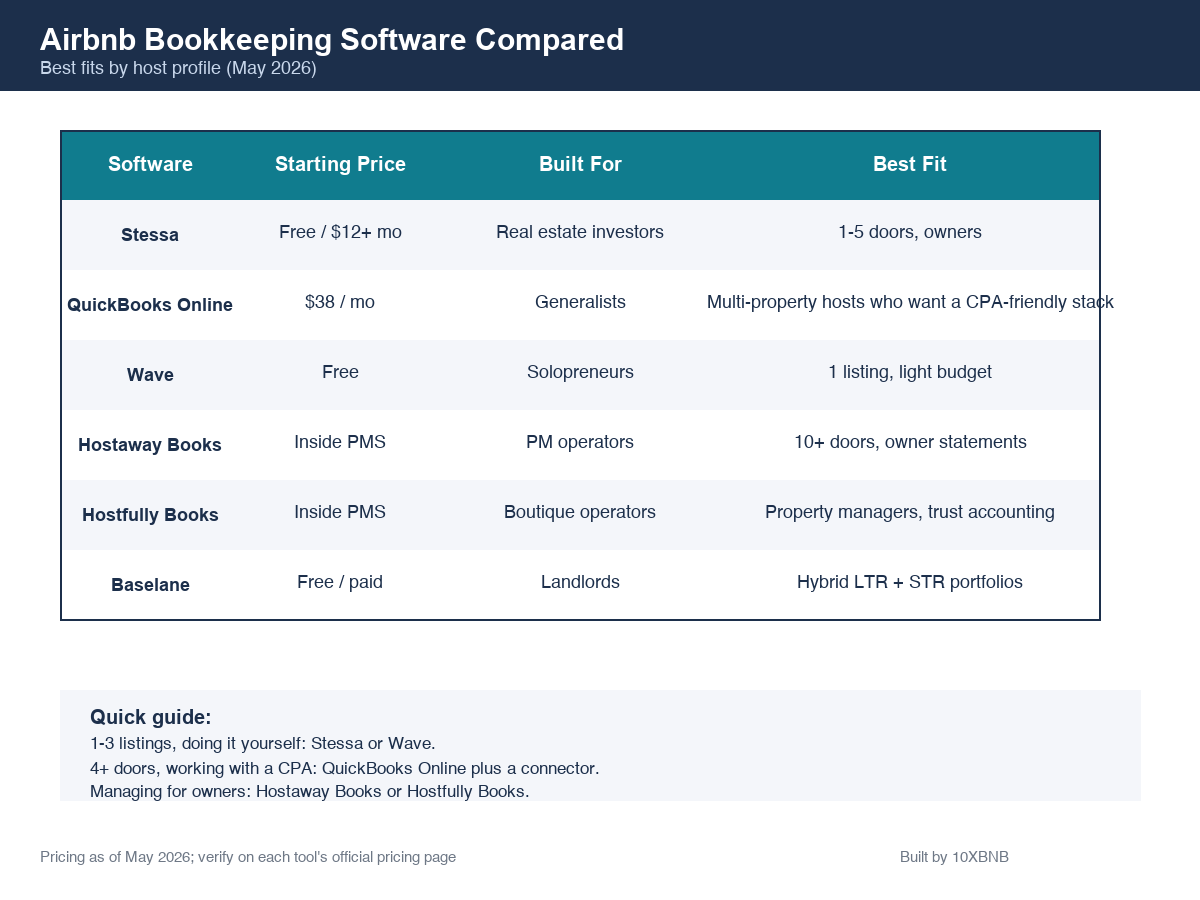
Task: Select the 'Starting Price' column header
Action: click(x=340, y=164)
